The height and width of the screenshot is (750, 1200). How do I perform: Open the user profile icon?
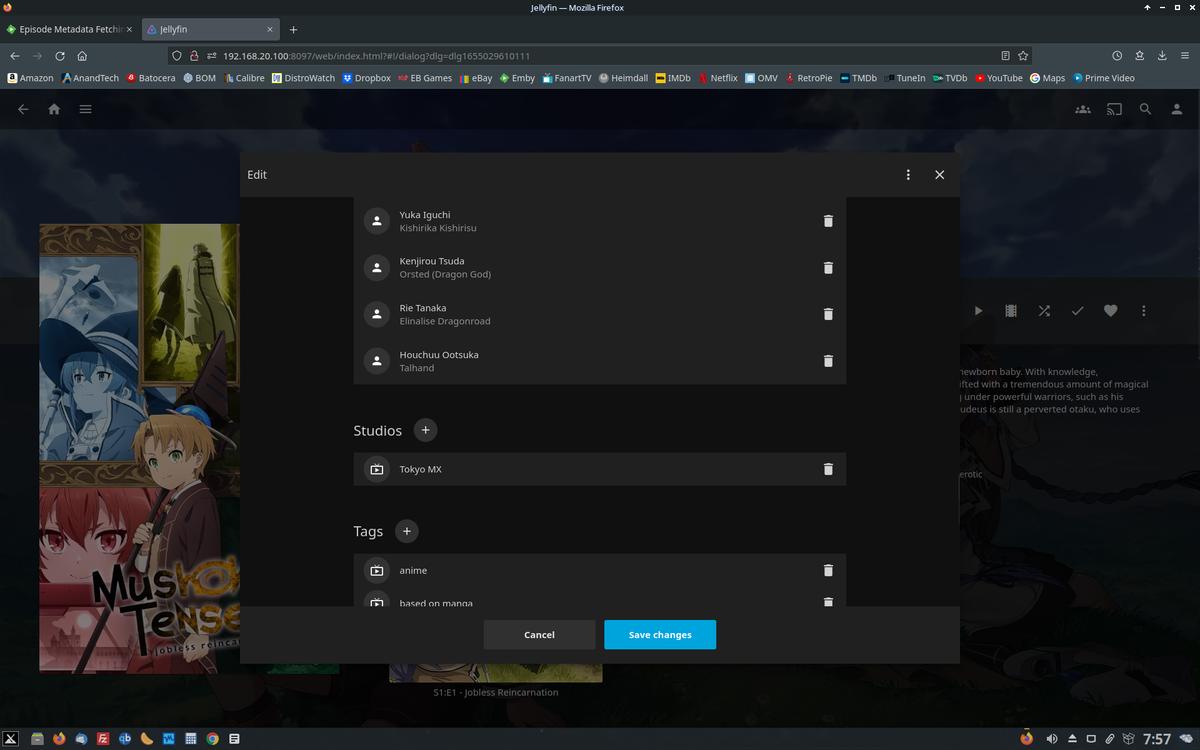[x=1177, y=109]
